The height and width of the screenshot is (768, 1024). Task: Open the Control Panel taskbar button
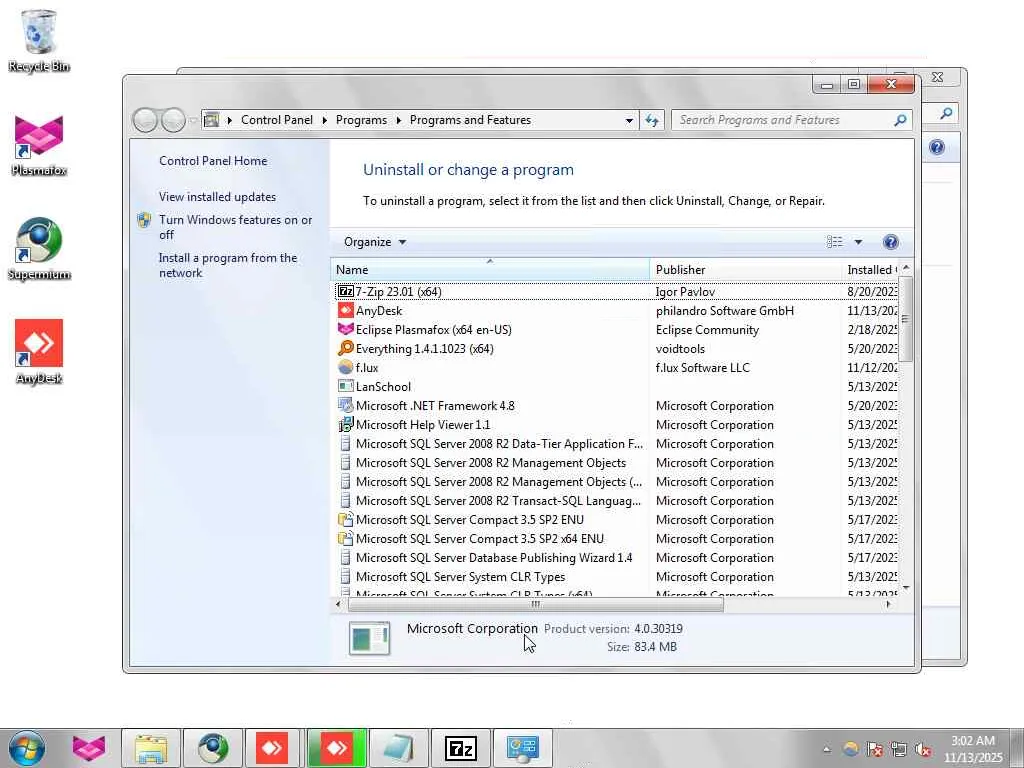pos(522,748)
